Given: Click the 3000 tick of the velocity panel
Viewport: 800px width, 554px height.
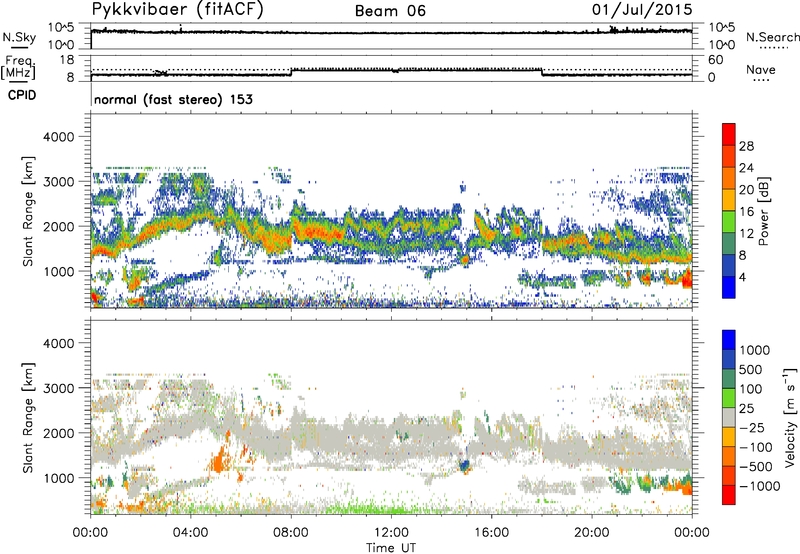Looking at the screenshot, I should [x=59, y=388].
